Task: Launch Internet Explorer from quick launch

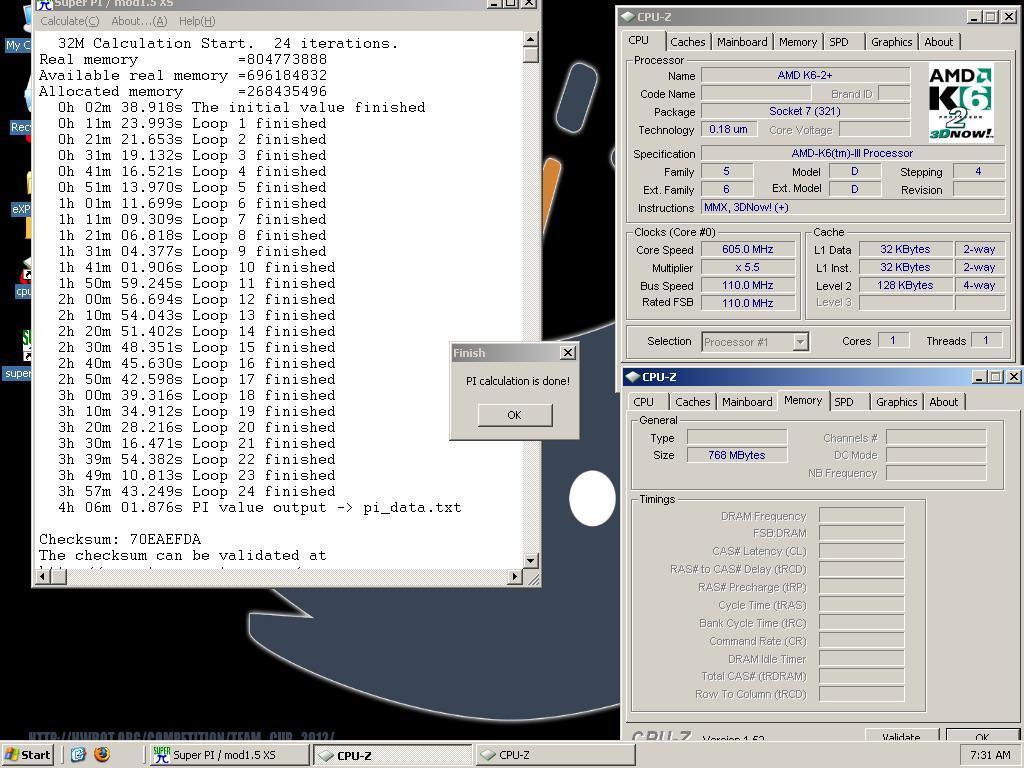Action: 78,755
